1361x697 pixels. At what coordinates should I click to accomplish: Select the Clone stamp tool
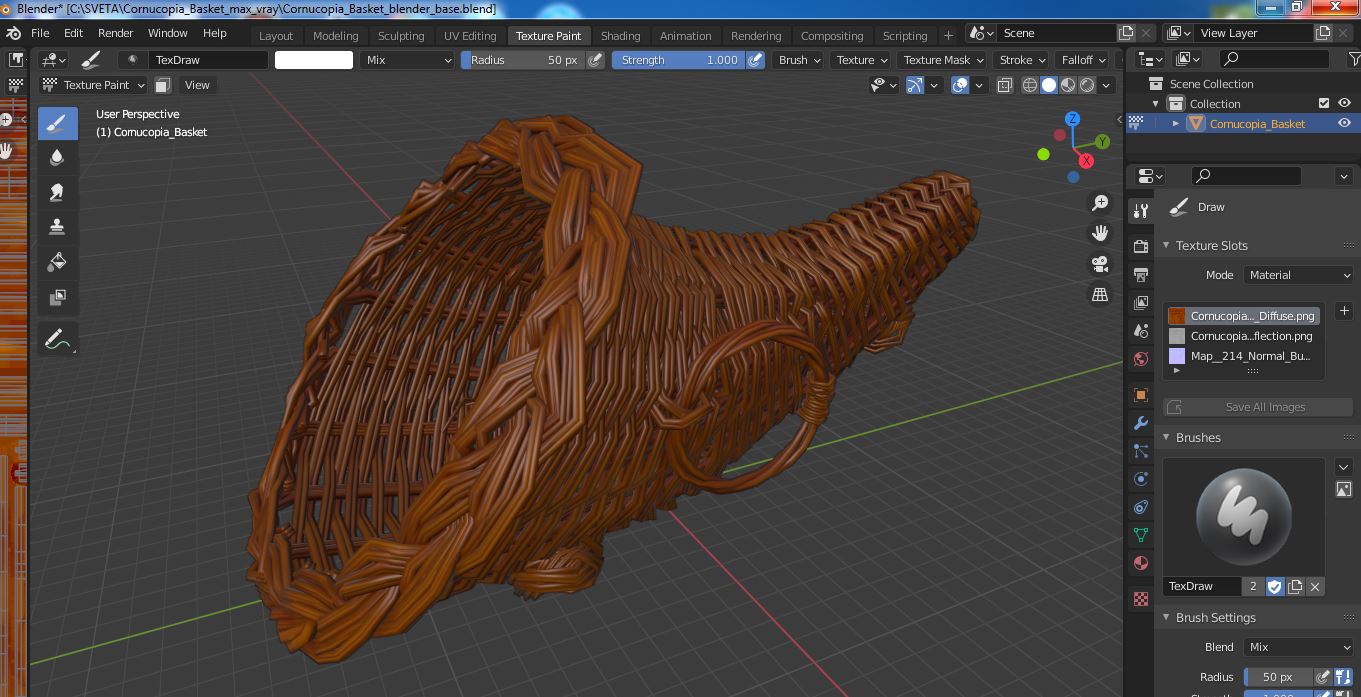point(57,228)
